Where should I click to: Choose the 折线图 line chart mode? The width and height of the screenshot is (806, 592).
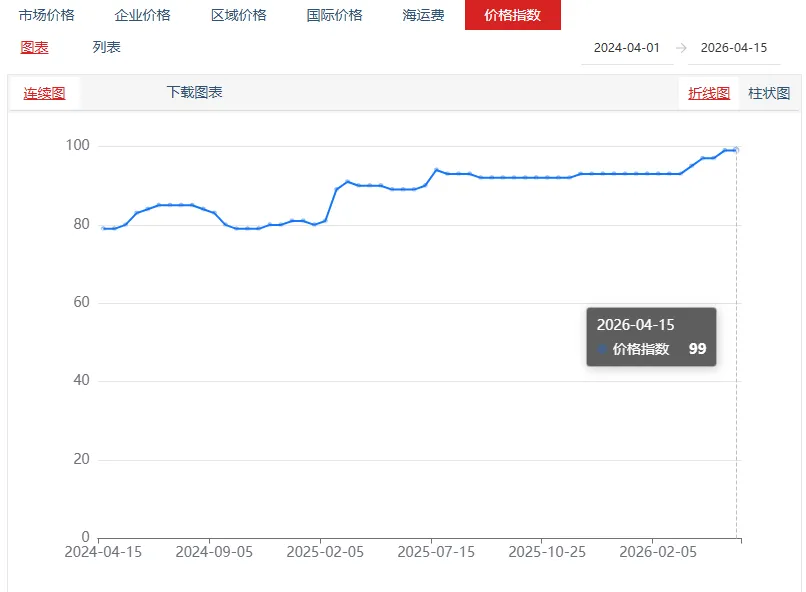click(x=709, y=93)
